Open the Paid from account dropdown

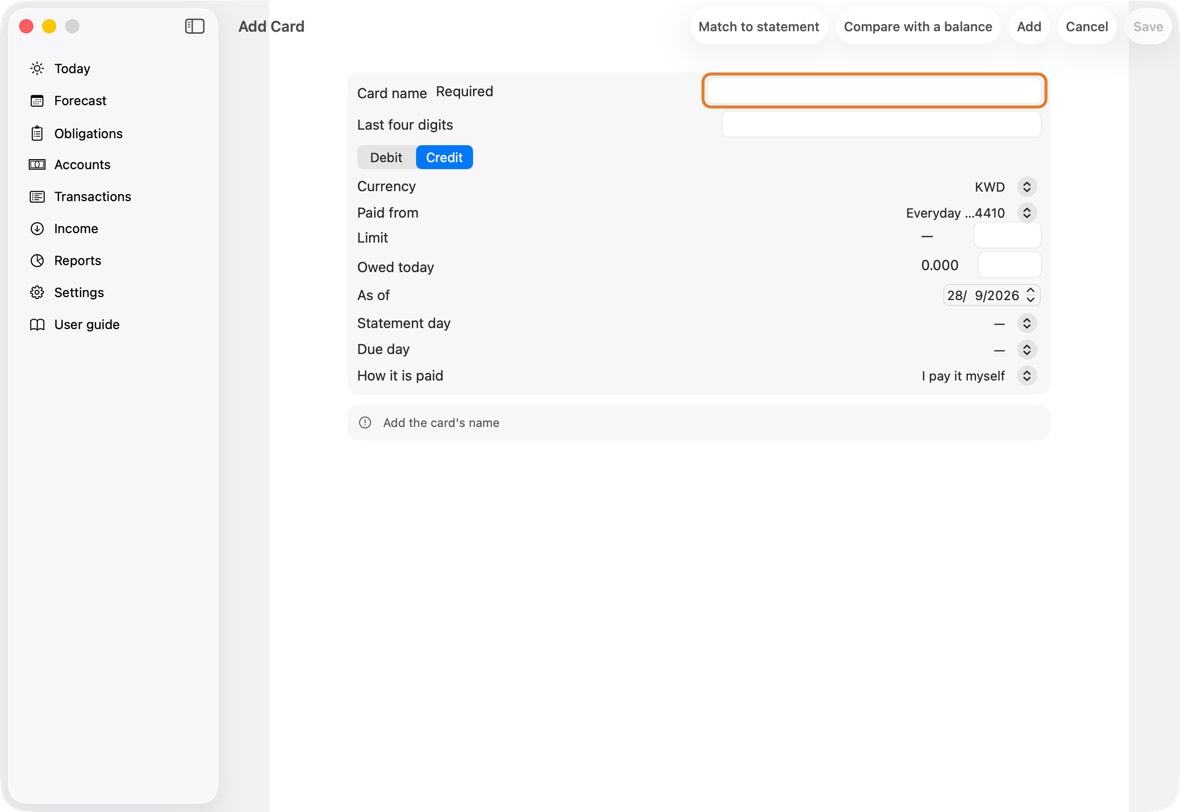[1026, 213]
